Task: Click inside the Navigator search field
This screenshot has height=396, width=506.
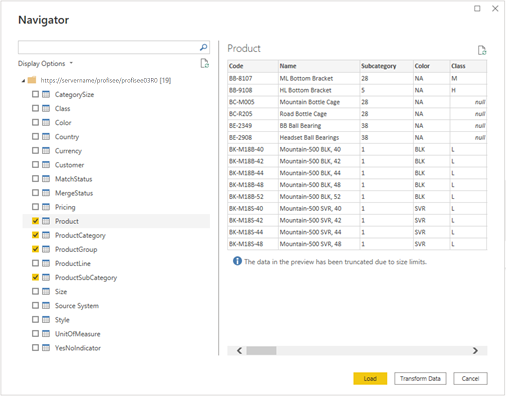Action: [x=108, y=47]
